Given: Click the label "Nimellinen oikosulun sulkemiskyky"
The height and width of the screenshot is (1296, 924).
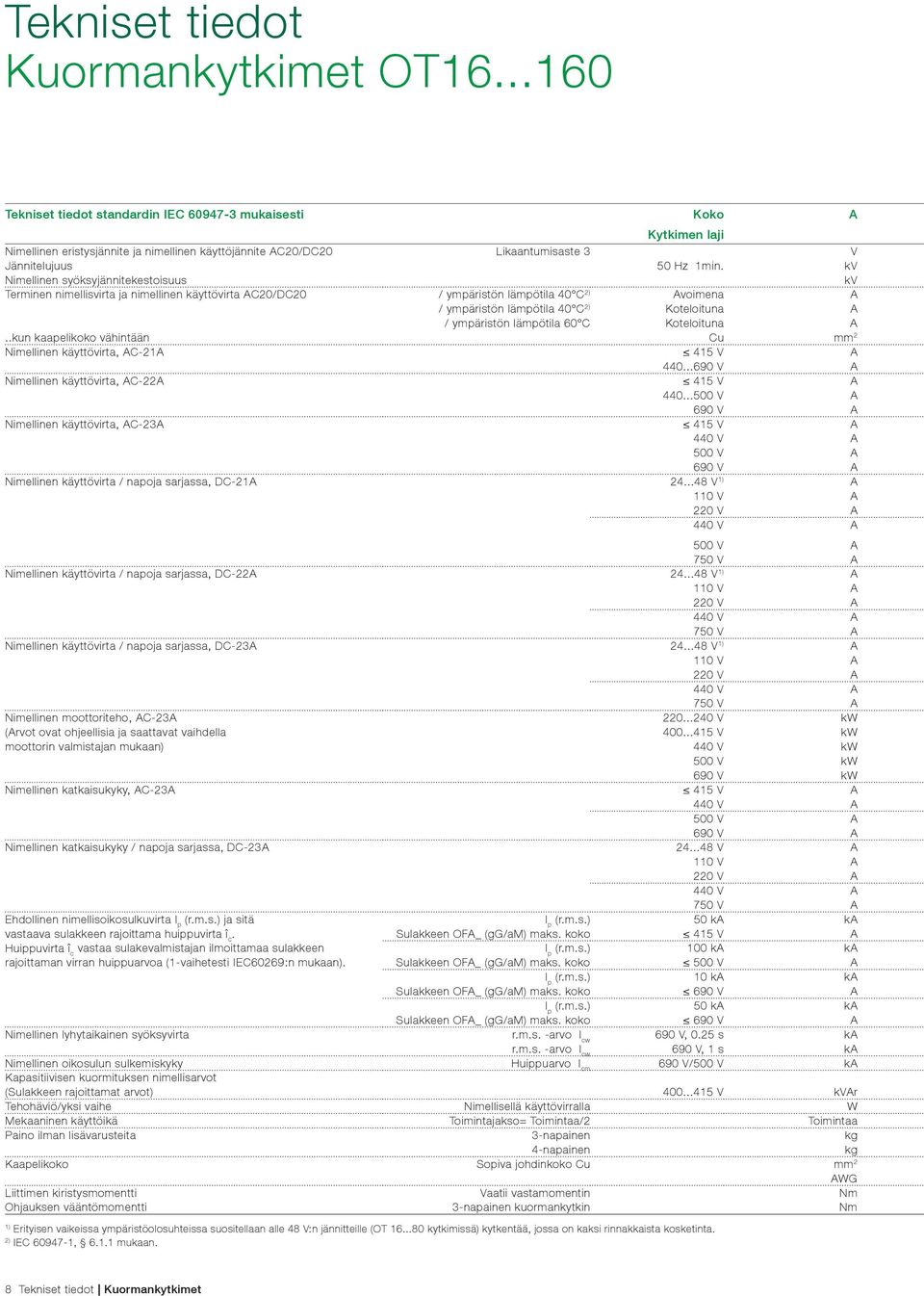Looking at the screenshot, I should pyautogui.click(x=94, y=1064).
